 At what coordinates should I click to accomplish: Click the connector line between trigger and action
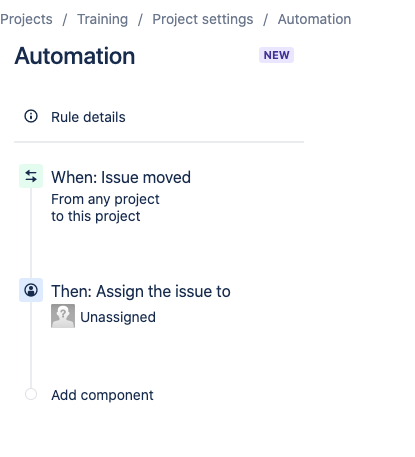coord(31,233)
